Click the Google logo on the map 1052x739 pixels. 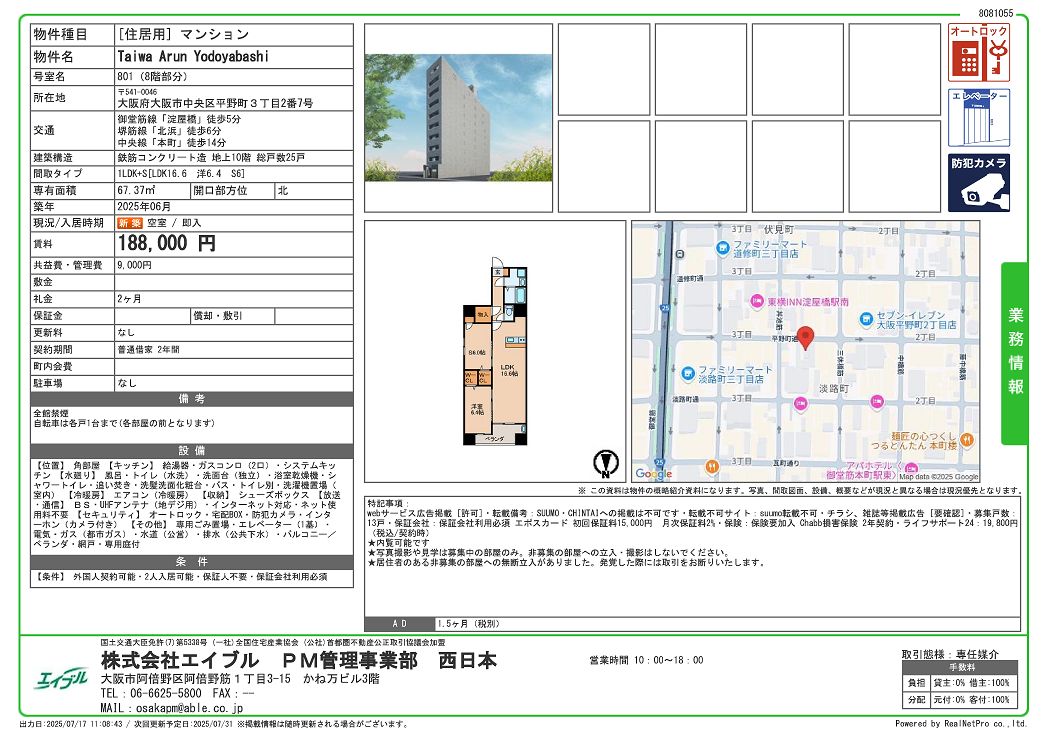click(x=653, y=474)
